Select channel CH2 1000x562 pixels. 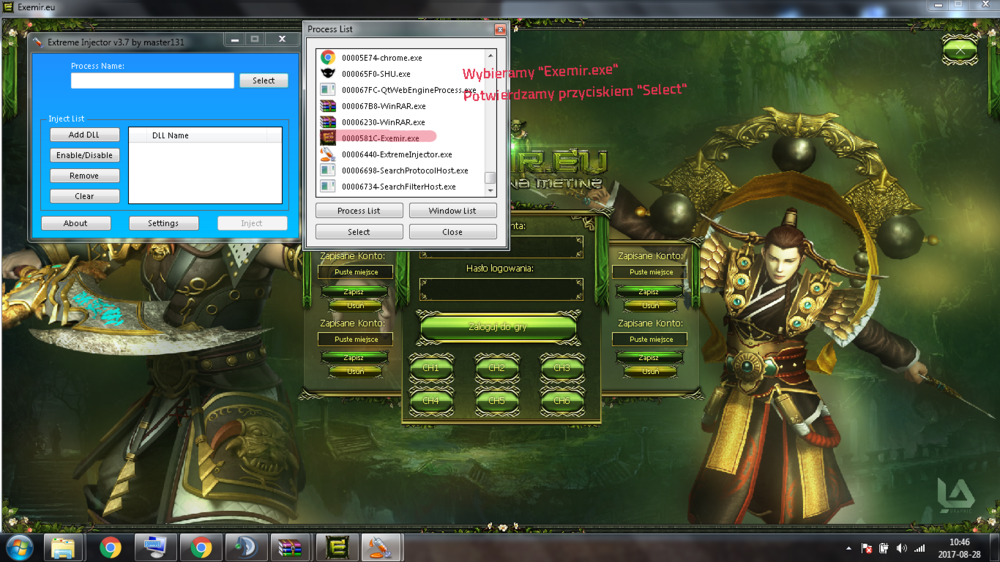click(496, 368)
